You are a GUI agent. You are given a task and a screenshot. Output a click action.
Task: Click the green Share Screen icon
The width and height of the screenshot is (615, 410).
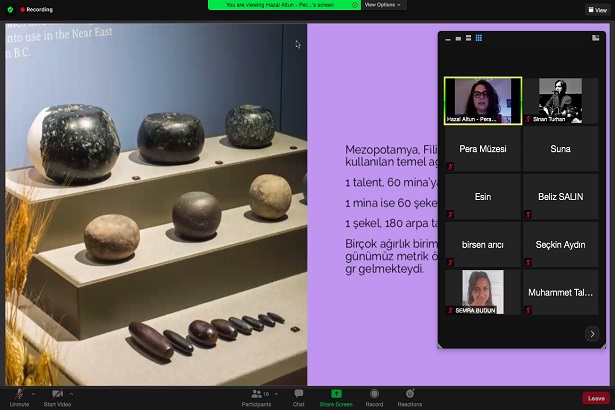(x=336, y=394)
